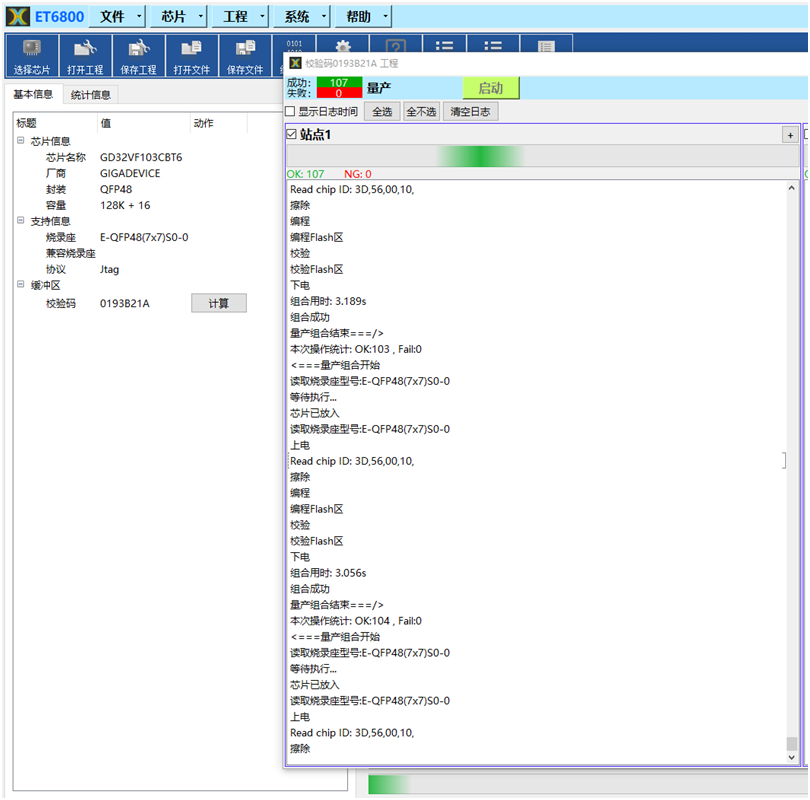
Task: Open the 芯片 menu
Action: click(x=173, y=16)
